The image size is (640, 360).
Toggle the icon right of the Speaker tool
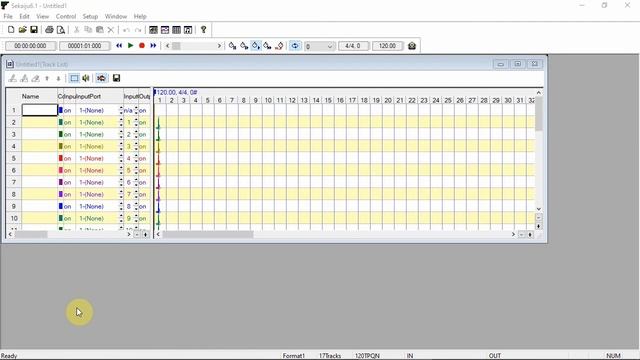[101, 78]
